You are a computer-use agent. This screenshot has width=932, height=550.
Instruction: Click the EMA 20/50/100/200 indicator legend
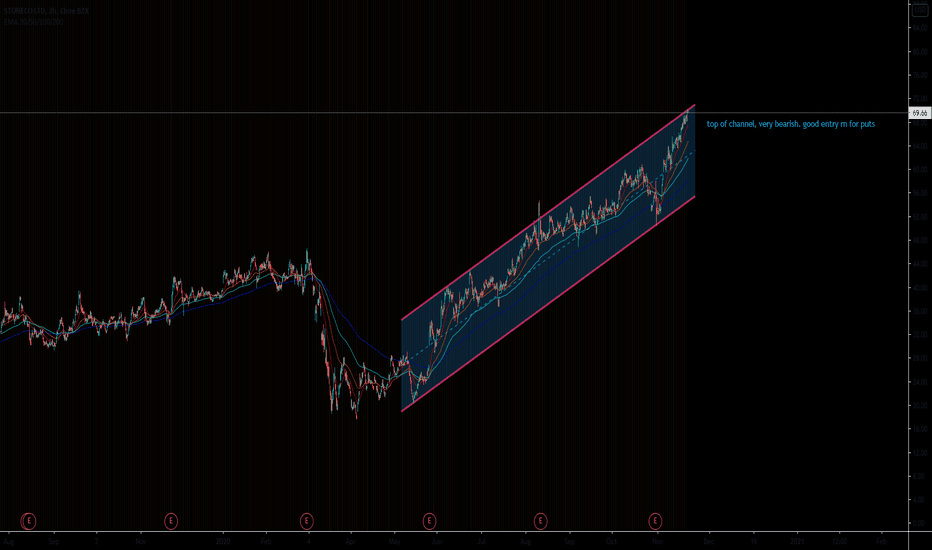click(34, 22)
